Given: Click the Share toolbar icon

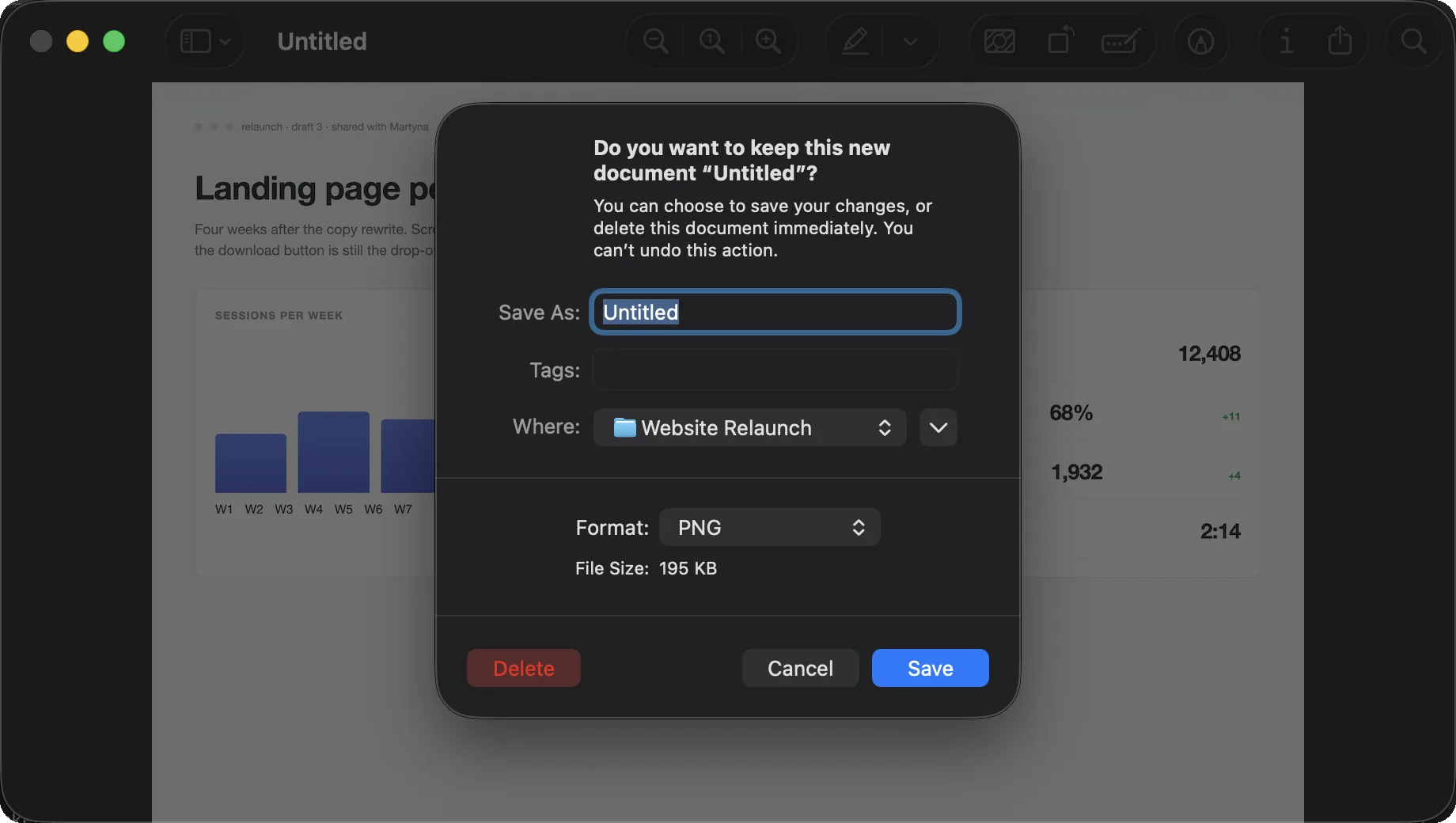Looking at the screenshot, I should click(1340, 40).
